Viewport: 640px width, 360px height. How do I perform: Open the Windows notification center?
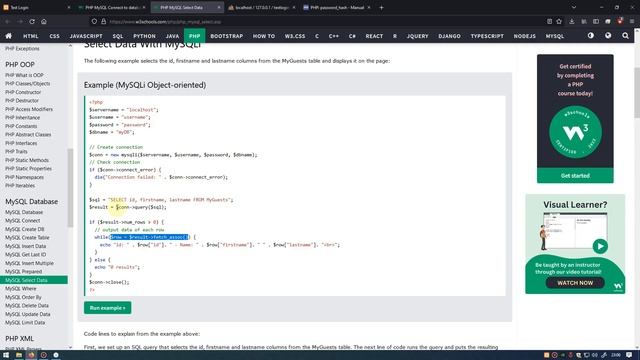(x=629, y=355)
